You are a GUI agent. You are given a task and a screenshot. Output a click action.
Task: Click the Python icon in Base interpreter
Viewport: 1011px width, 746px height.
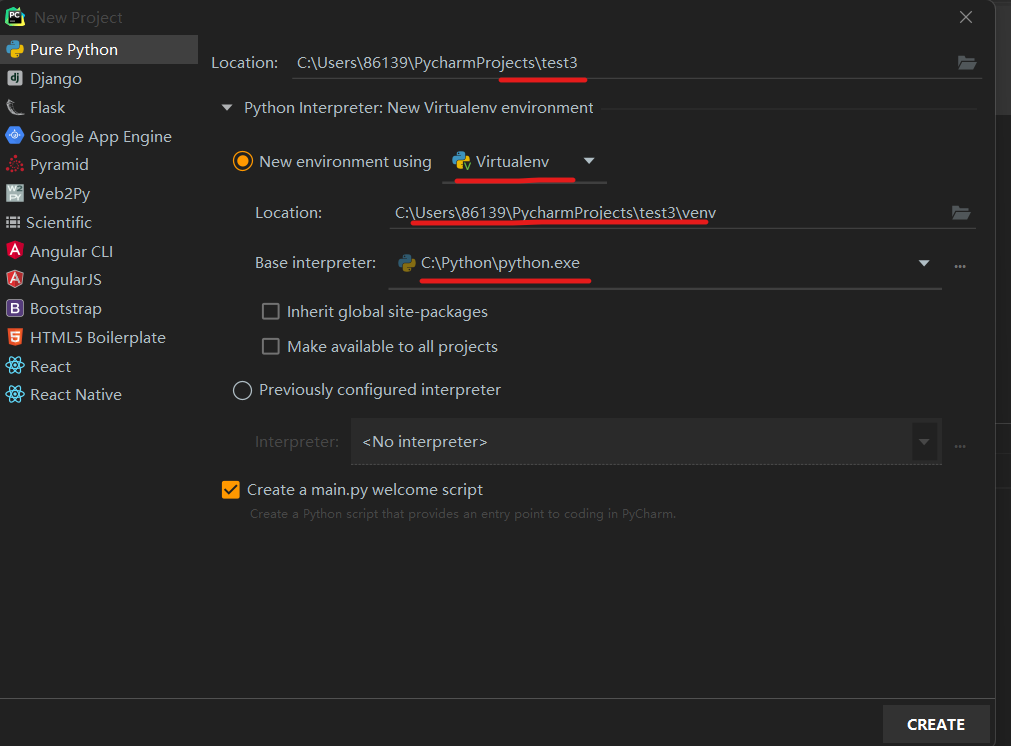click(407, 263)
